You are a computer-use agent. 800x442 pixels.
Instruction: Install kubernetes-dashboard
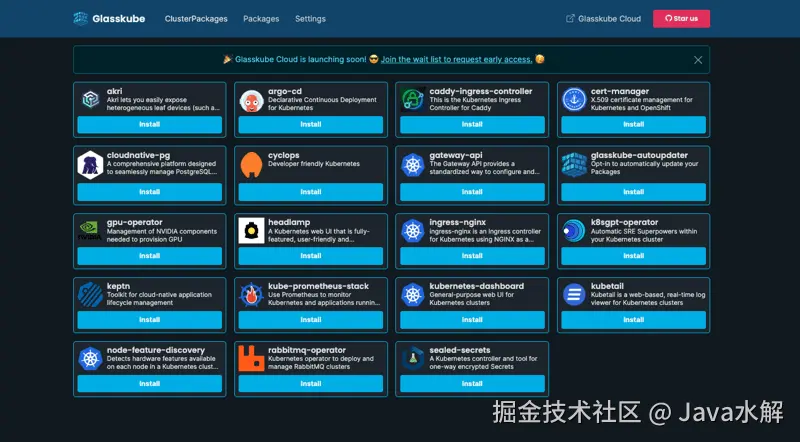(x=472, y=320)
